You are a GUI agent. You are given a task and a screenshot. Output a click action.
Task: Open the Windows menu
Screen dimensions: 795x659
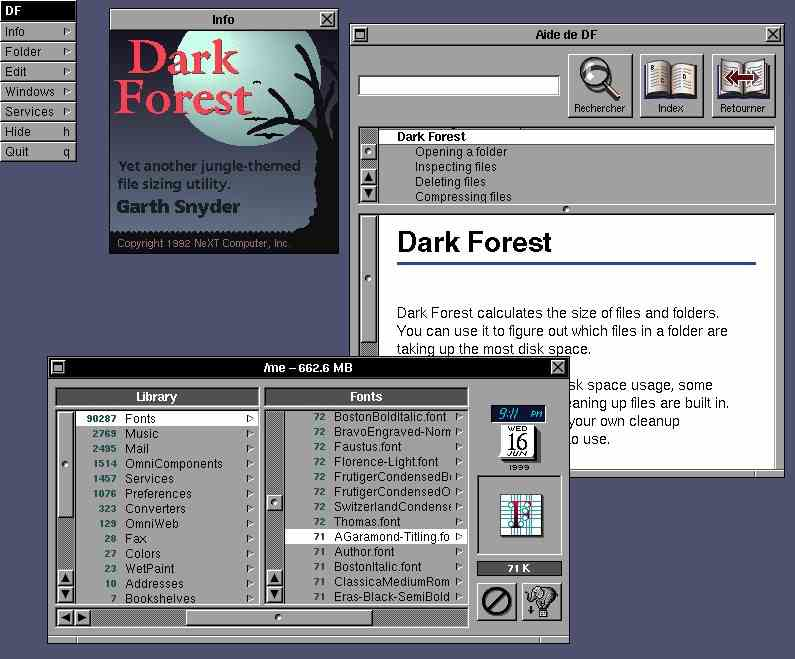click(38, 92)
